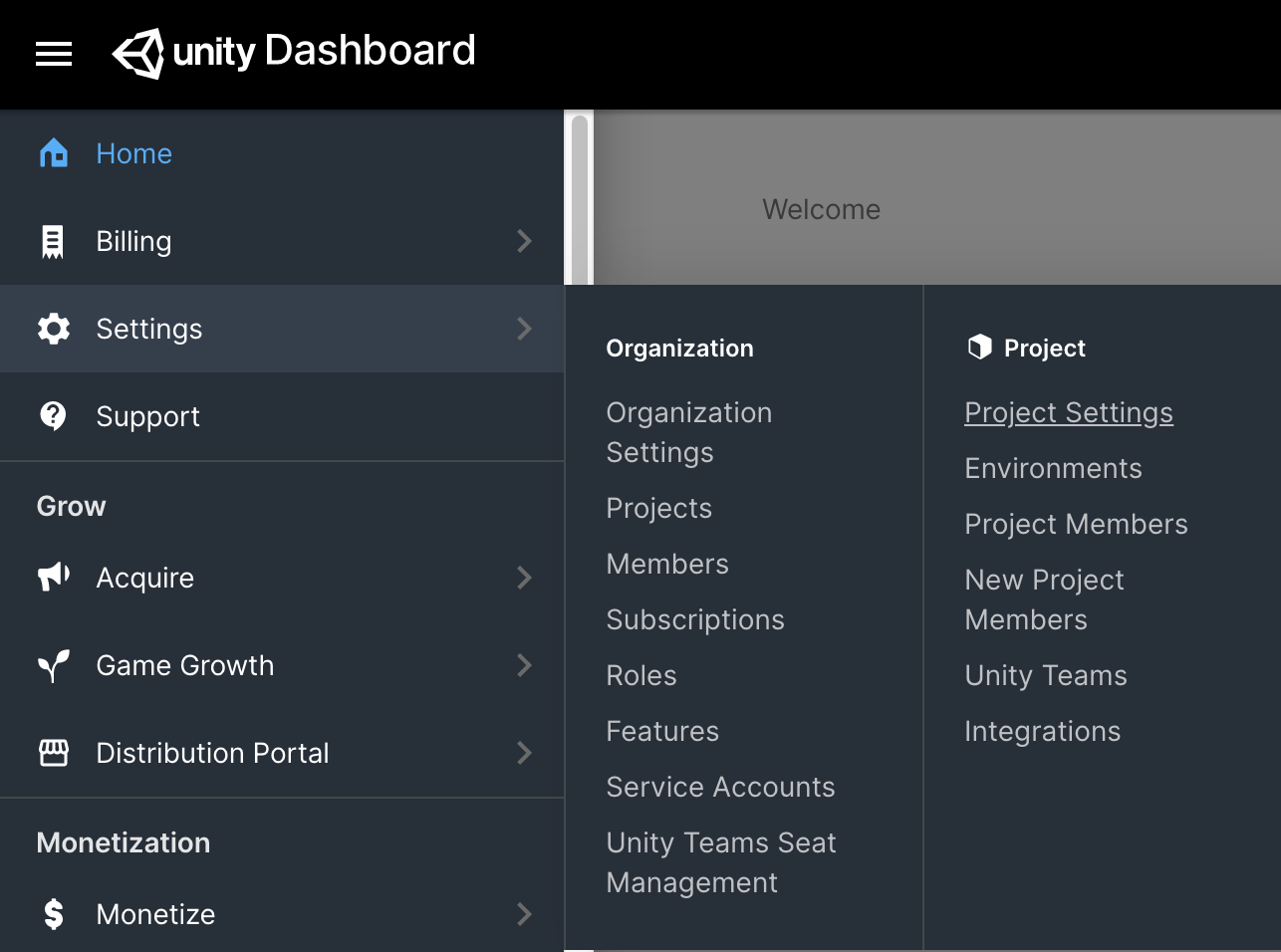Viewport: 1281px width, 952px height.
Task: Select Game Growth menu item
Action: (282, 665)
